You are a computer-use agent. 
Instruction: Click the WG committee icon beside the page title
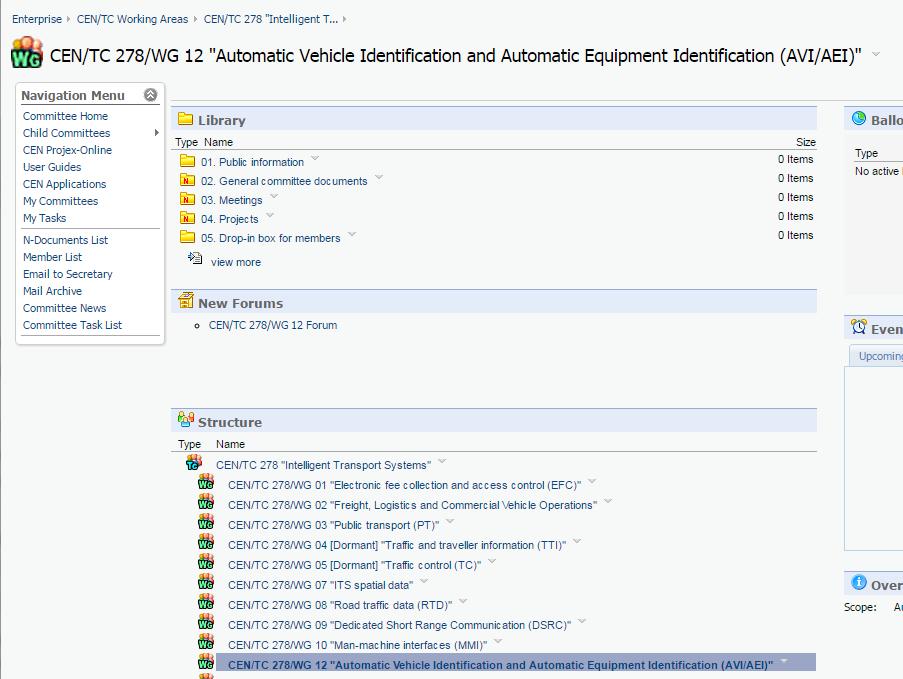(26, 52)
